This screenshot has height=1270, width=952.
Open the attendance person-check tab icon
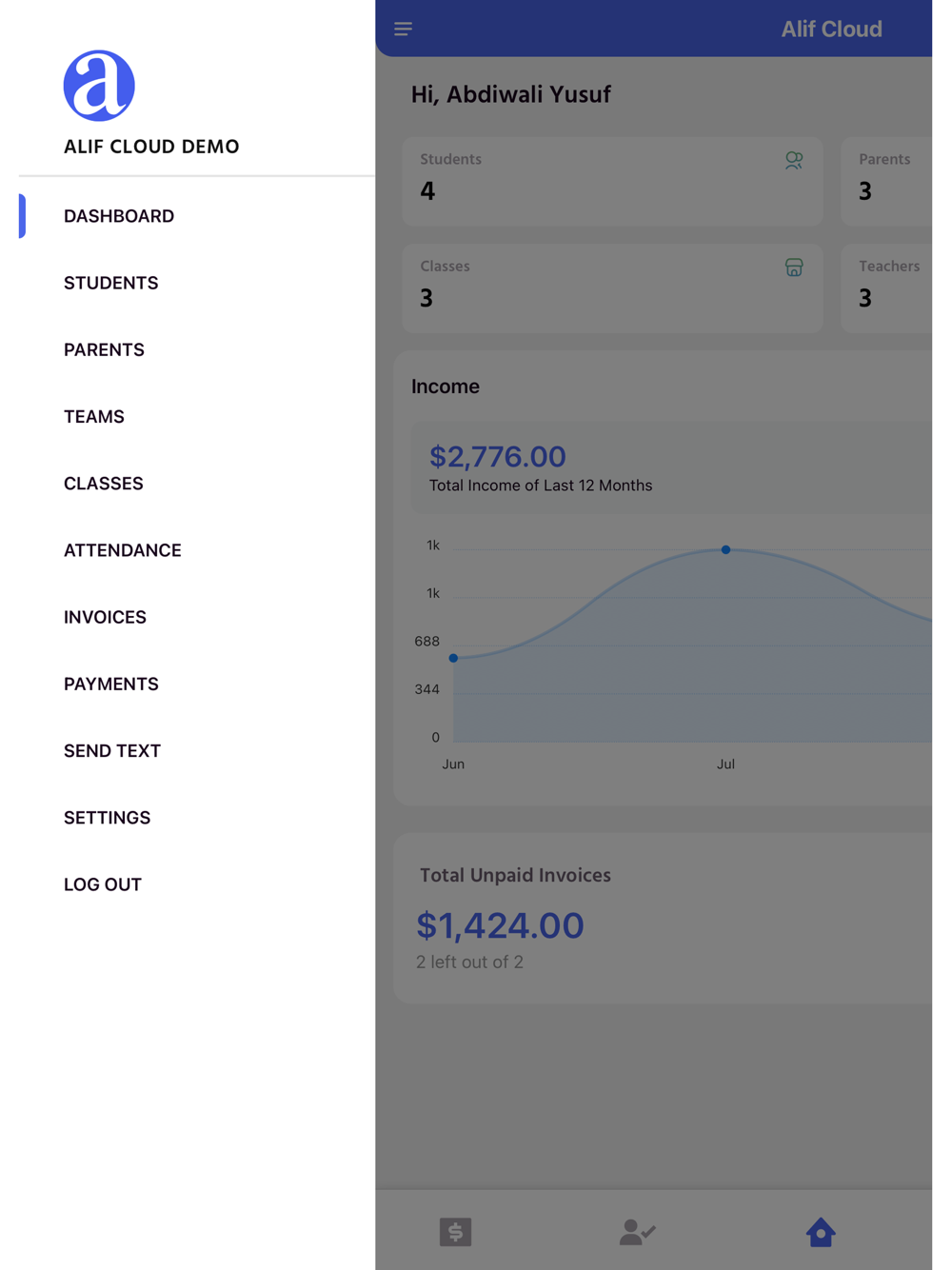coord(637,1232)
